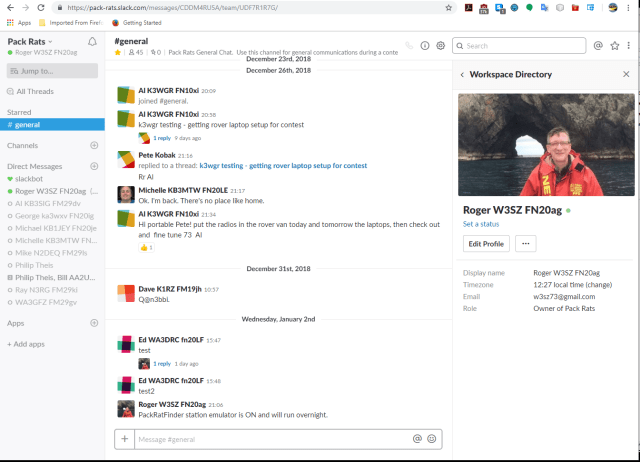Click the Jump to quick switcher

(x=52, y=71)
